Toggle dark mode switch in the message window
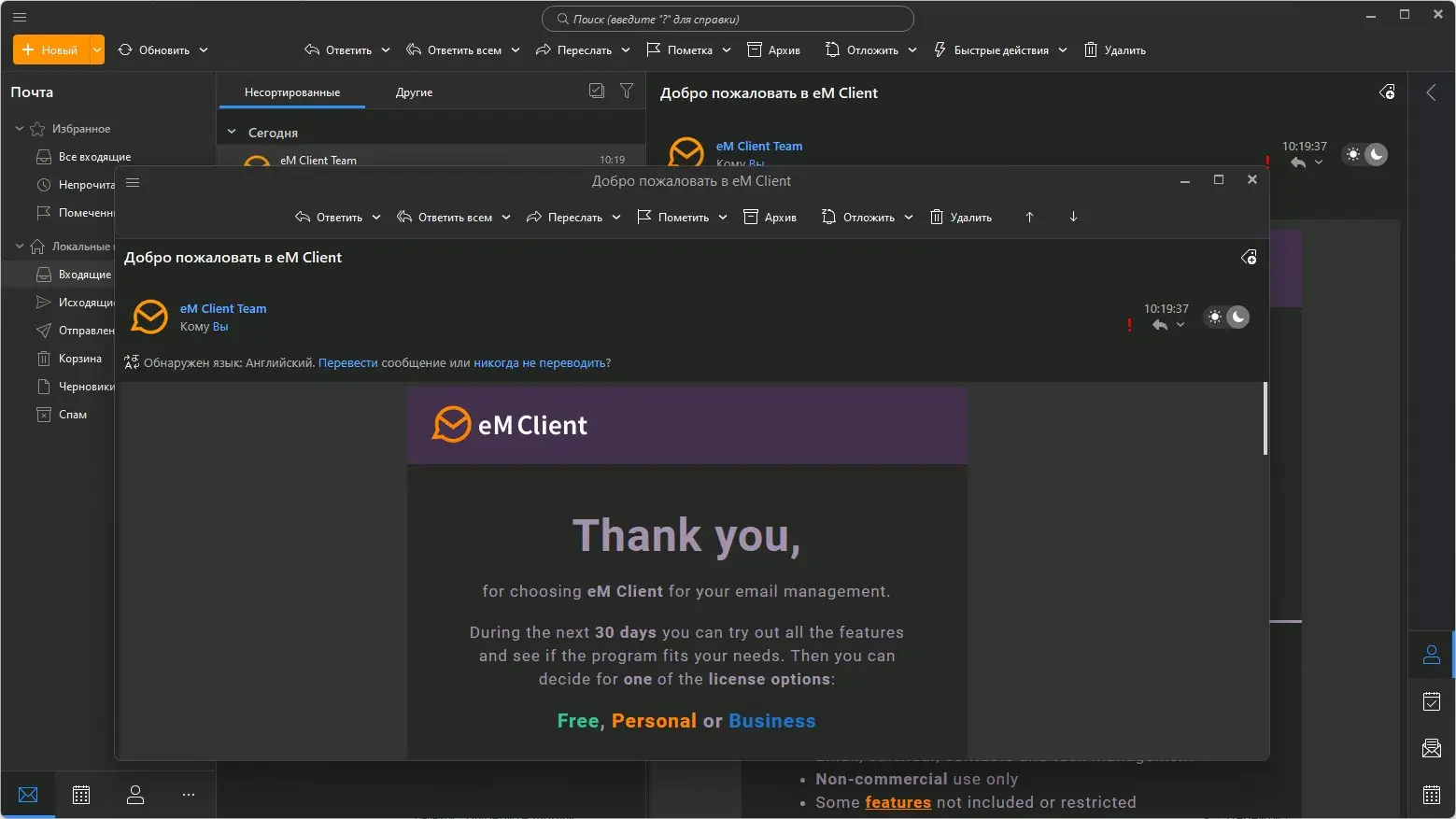Image resolution: width=1456 pixels, height=819 pixels. pos(1226,317)
